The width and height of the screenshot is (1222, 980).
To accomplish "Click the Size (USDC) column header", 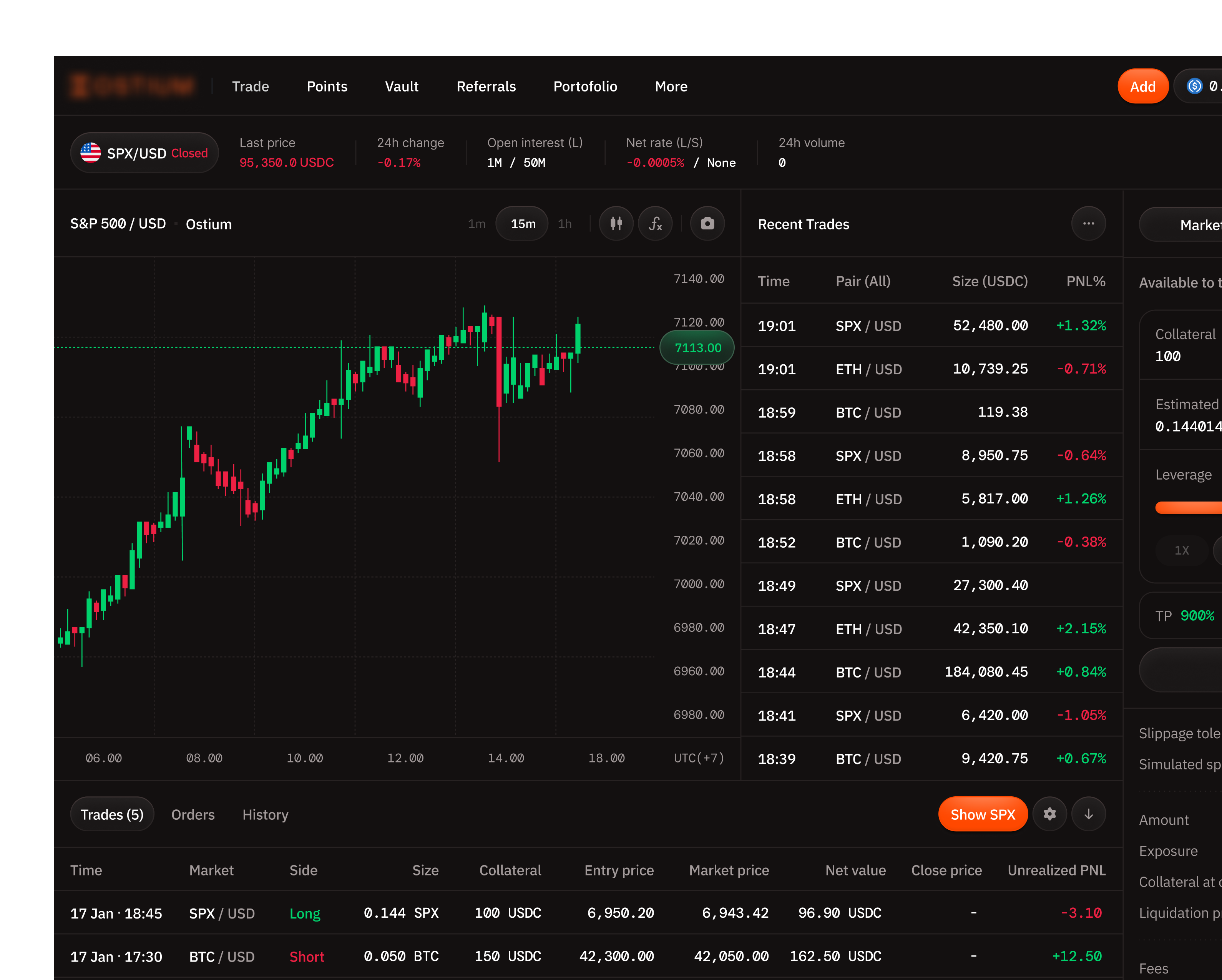I will tap(990, 282).
